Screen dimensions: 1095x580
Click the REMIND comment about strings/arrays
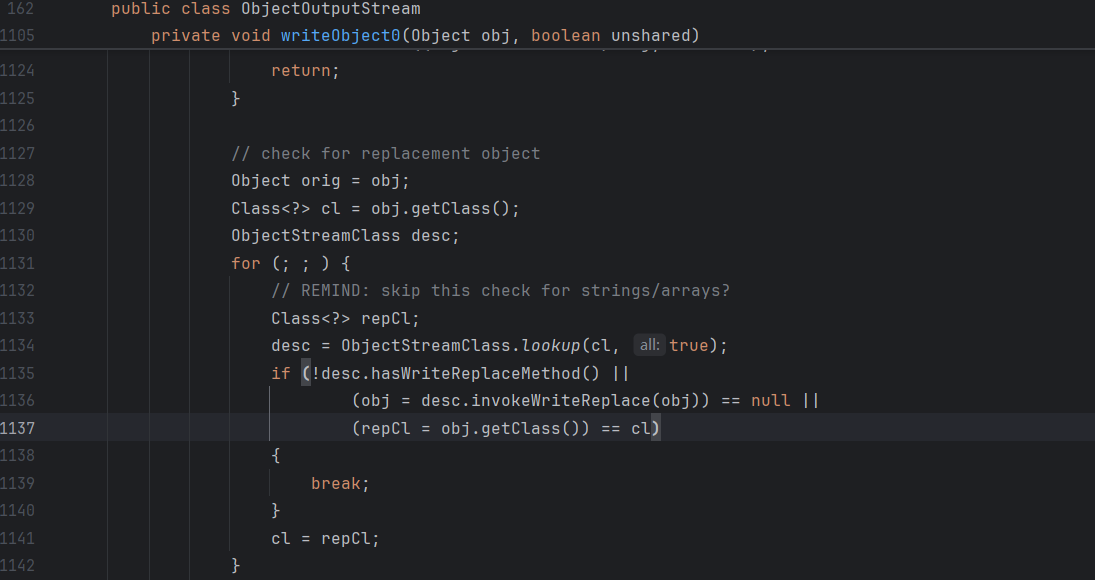tap(500, 291)
